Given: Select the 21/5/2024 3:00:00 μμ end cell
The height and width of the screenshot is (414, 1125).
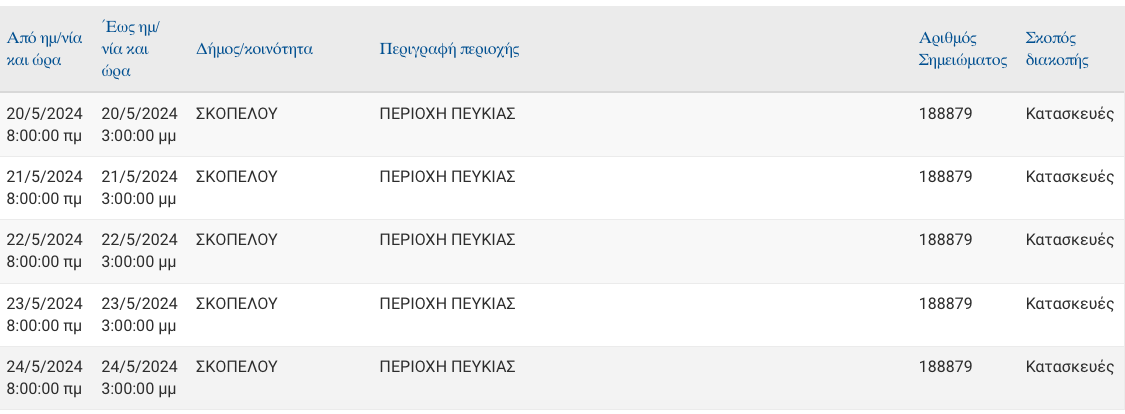Looking at the screenshot, I should [x=139, y=188].
